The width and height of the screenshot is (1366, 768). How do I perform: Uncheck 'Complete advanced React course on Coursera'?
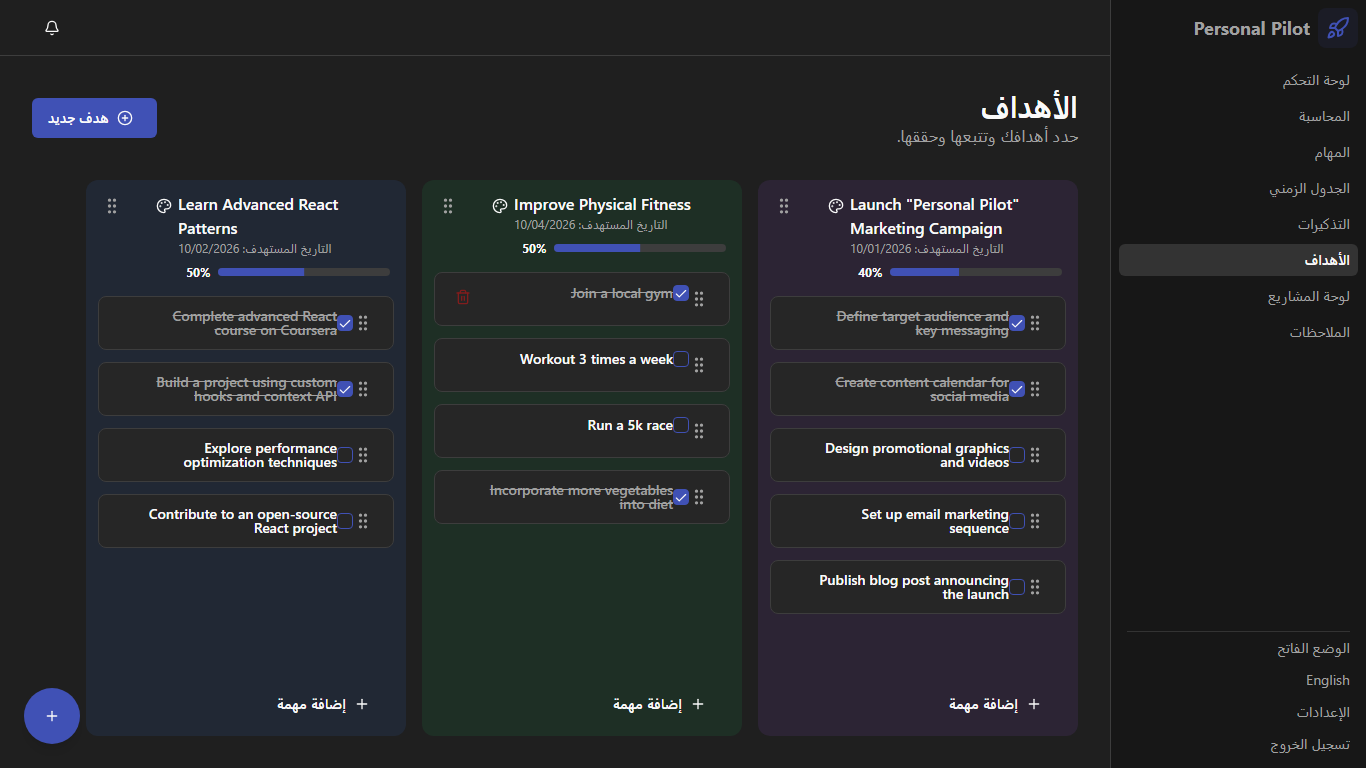coord(345,323)
